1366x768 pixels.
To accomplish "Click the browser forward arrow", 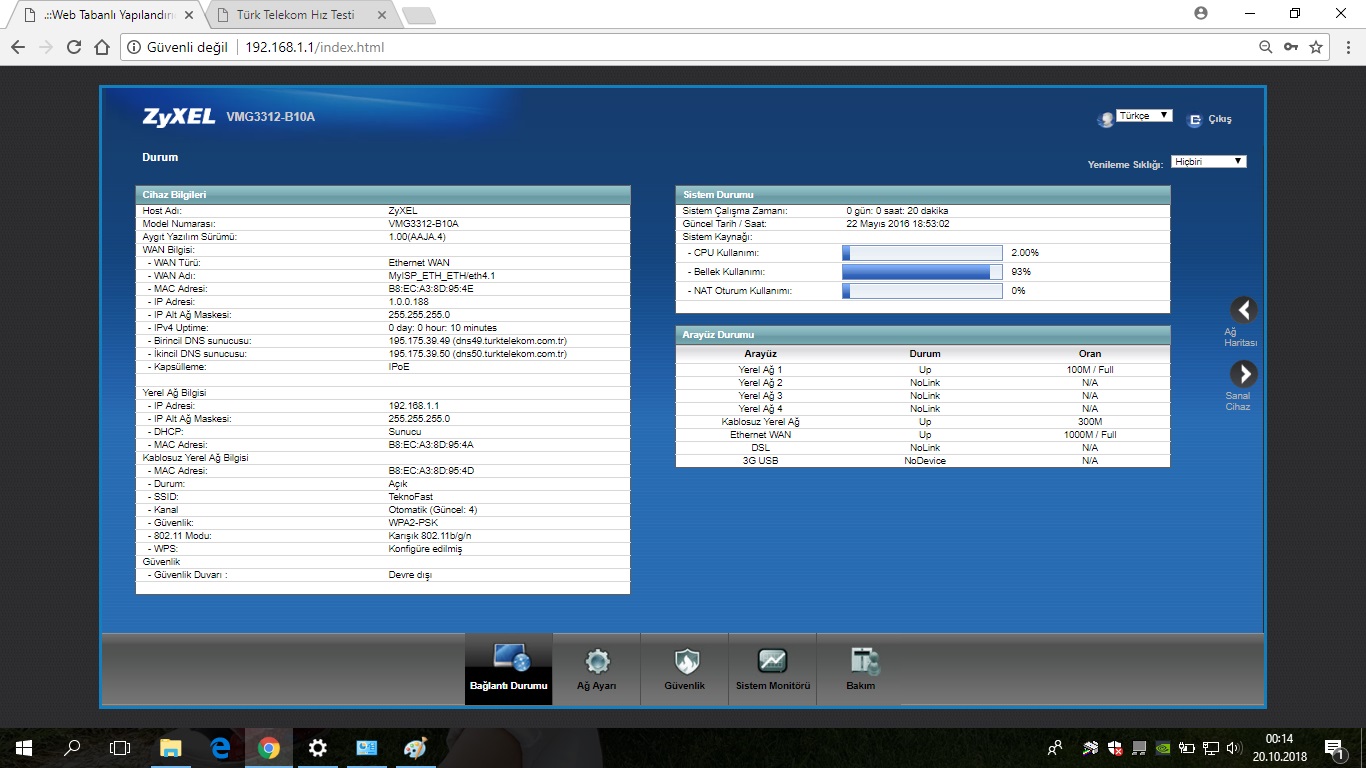I will pos(46,47).
